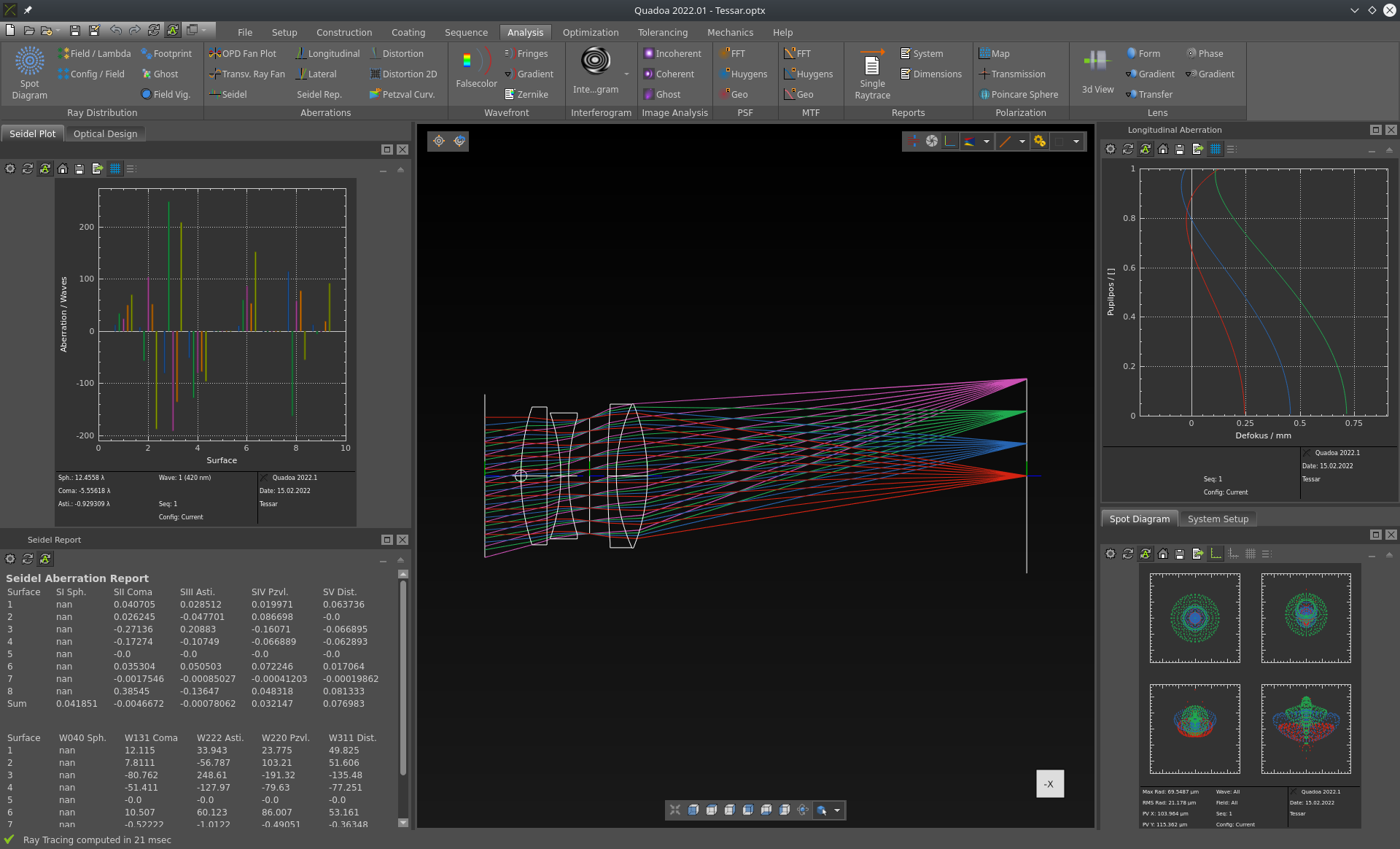The image size is (1400, 849).
Task: Click the Zernike wavefront button
Action: (x=526, y=94)
